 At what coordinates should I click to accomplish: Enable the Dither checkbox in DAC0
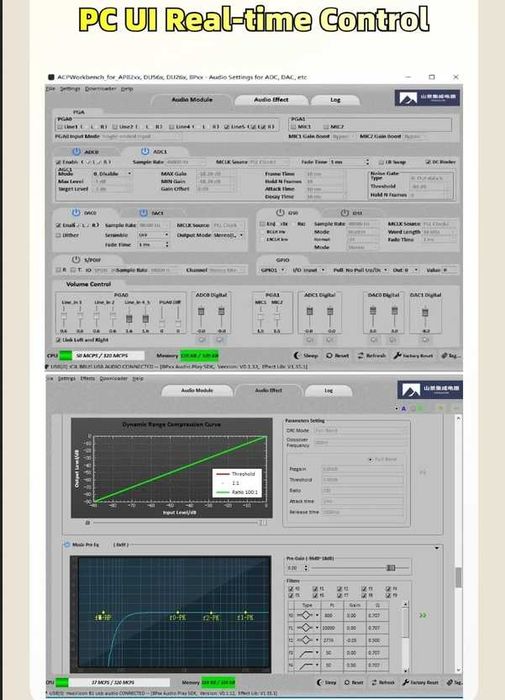click(x=58, y=235)
